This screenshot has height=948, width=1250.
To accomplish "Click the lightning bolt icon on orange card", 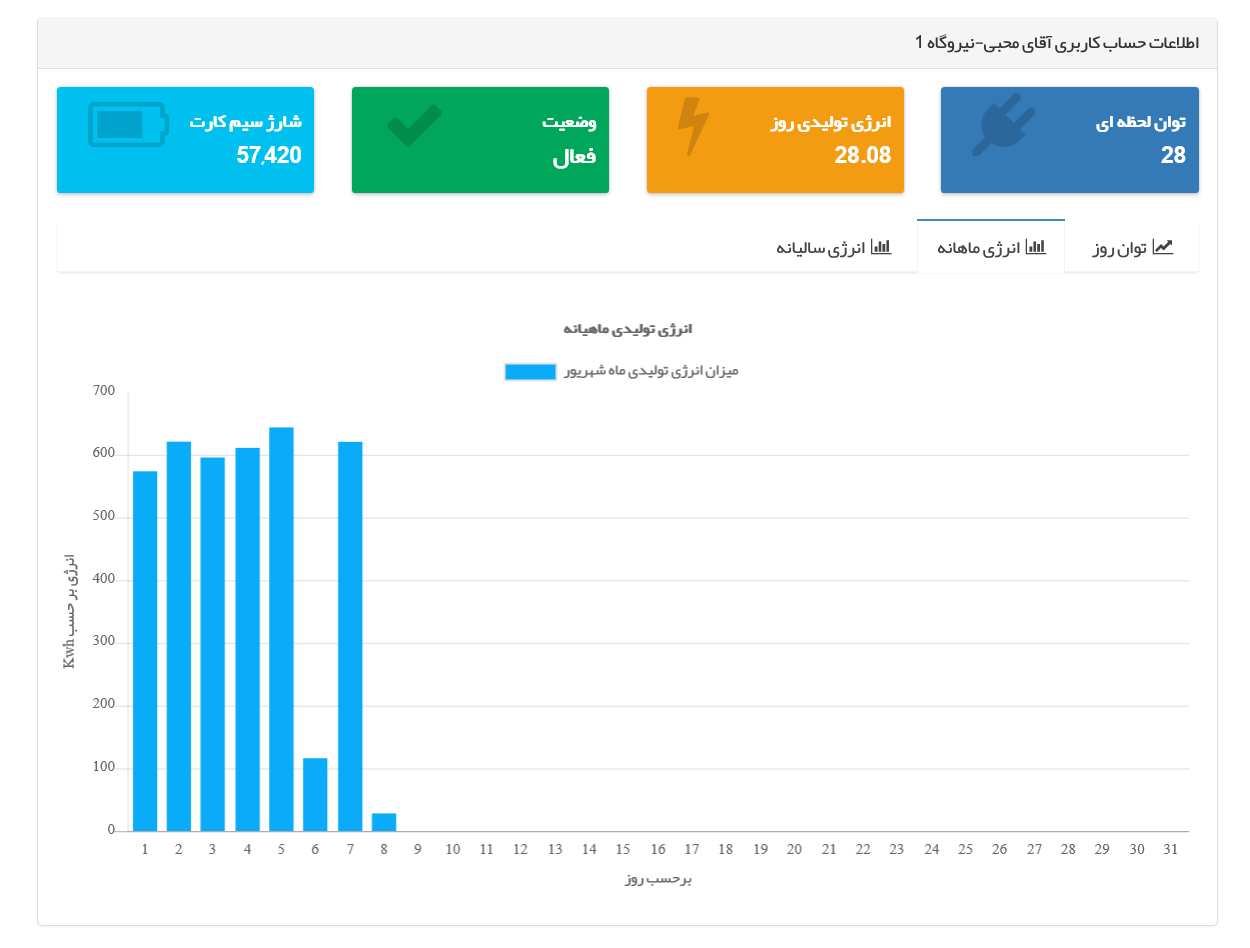I will (692, 127).
